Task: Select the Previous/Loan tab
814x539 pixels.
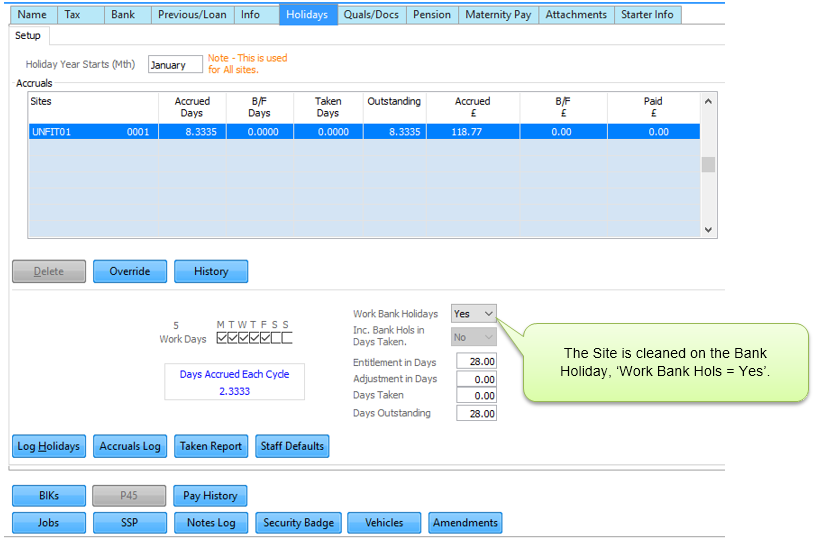Action: (x=192, y=15)
